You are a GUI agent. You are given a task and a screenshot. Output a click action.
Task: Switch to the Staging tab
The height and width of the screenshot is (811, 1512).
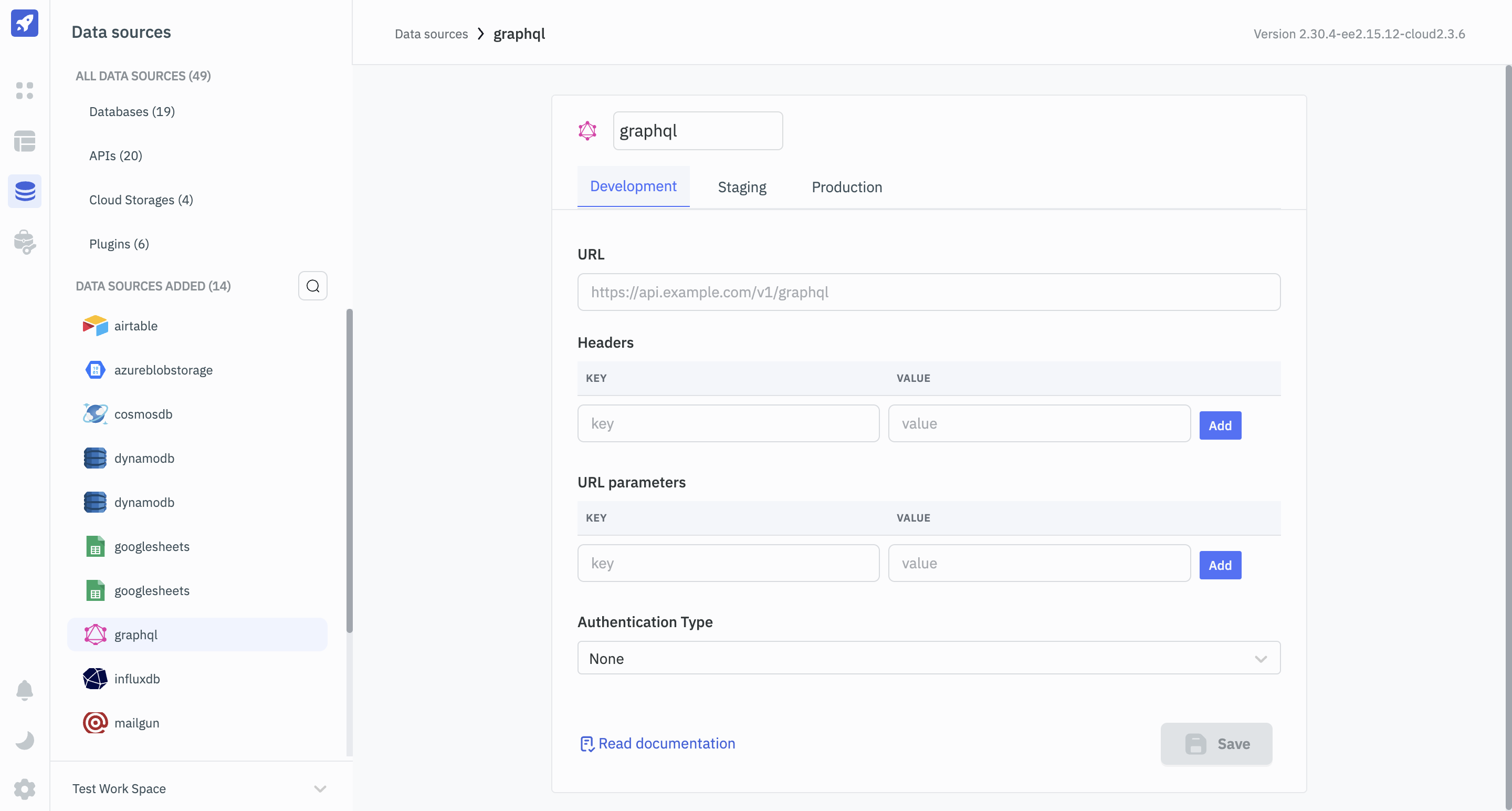coord(742,188)
